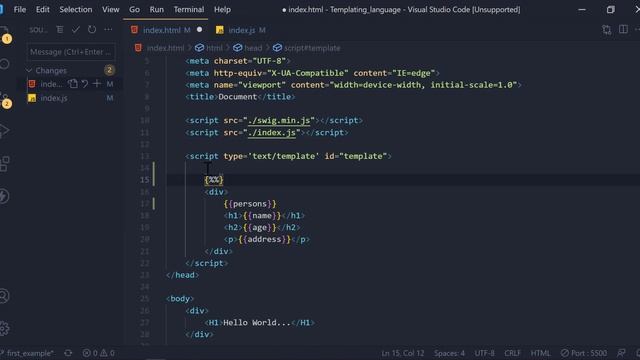Open the Selection menu

coord(76,9)
